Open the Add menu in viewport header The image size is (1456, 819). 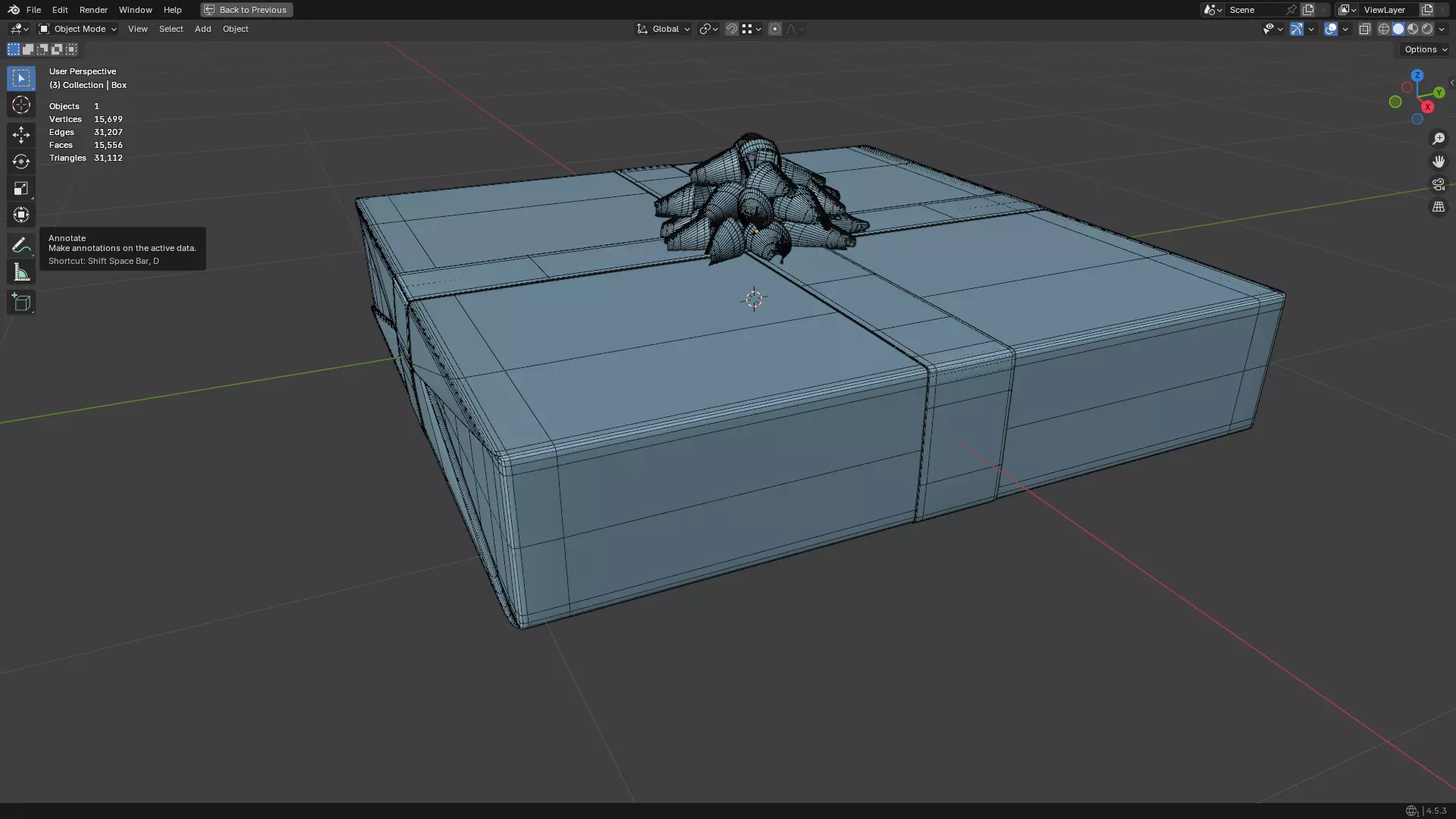point(202,29)
